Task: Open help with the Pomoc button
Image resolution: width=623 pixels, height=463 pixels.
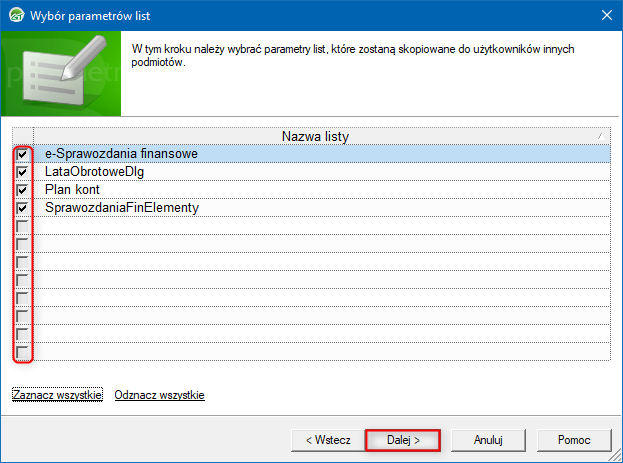Action: coord(574,440)
